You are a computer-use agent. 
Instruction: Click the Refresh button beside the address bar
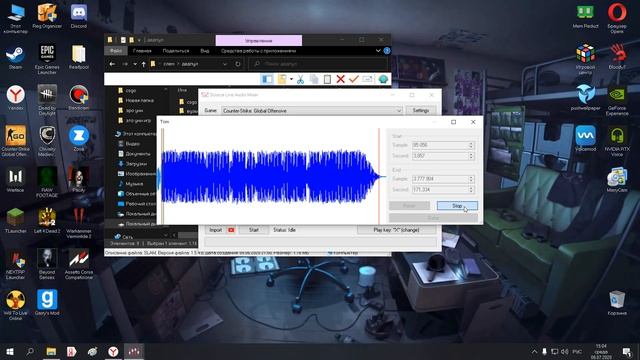click(x=238, y=64)
